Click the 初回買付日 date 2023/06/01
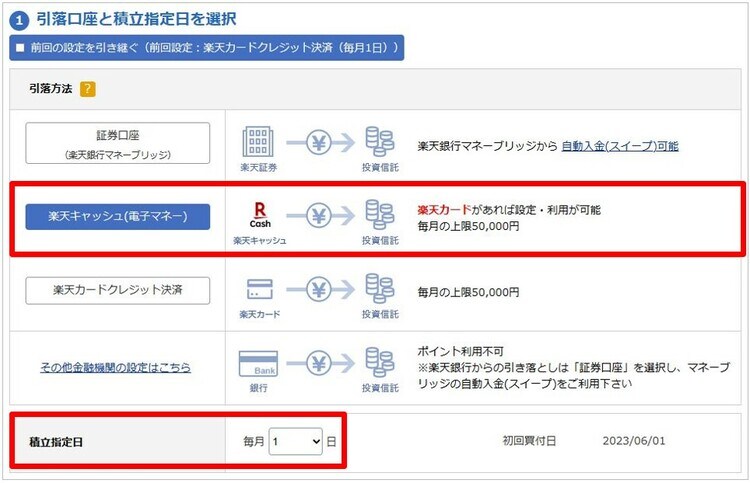750x483 pixels. click(x=634, y=441)
